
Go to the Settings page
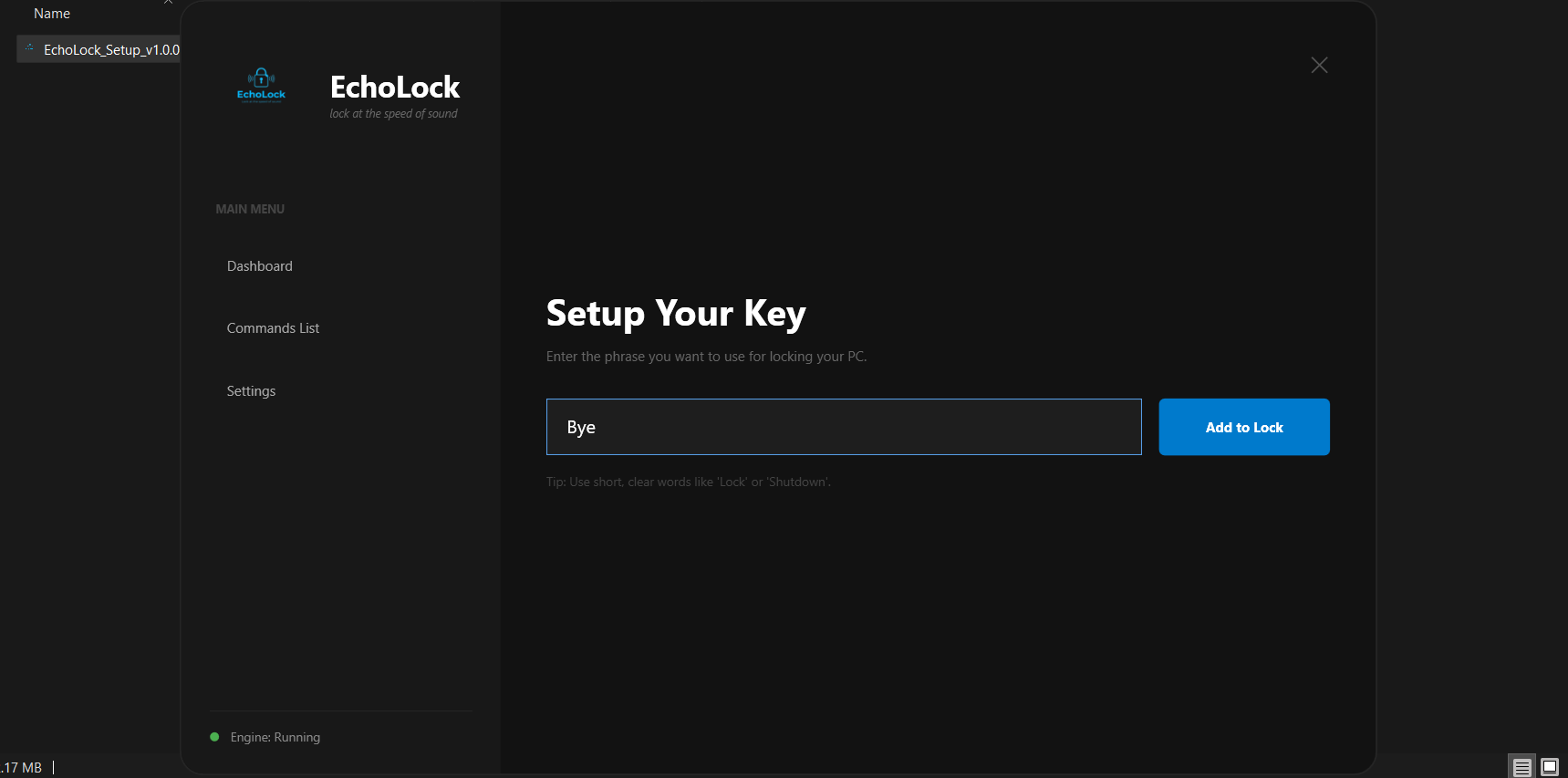tap(251, 391)
